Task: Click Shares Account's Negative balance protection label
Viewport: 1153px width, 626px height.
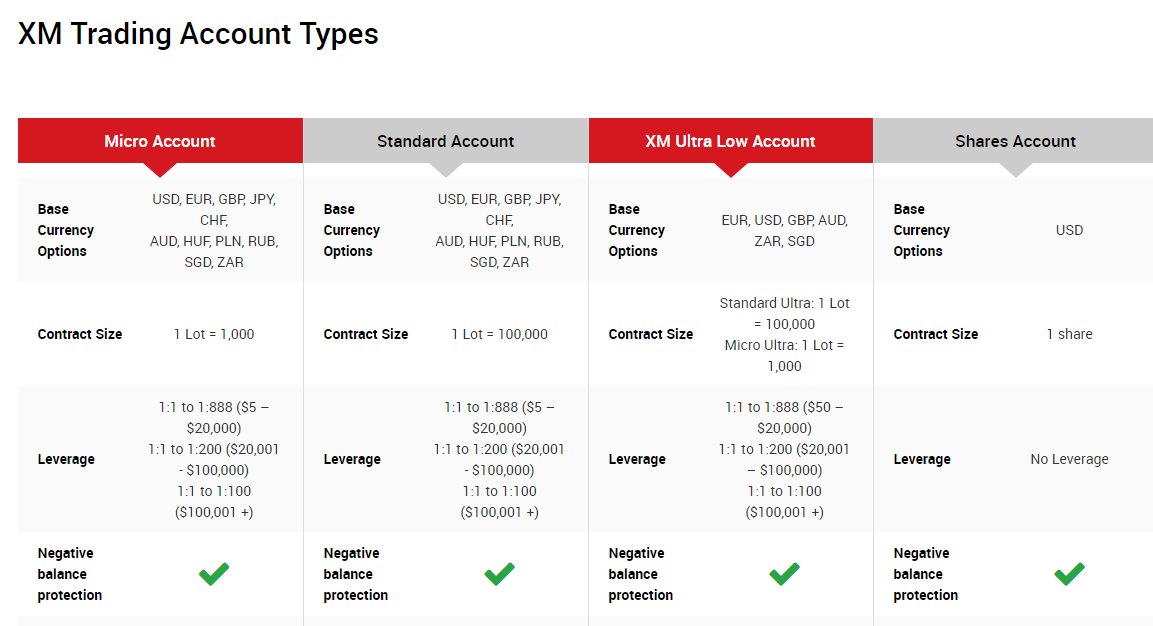Action: (926, 574)
